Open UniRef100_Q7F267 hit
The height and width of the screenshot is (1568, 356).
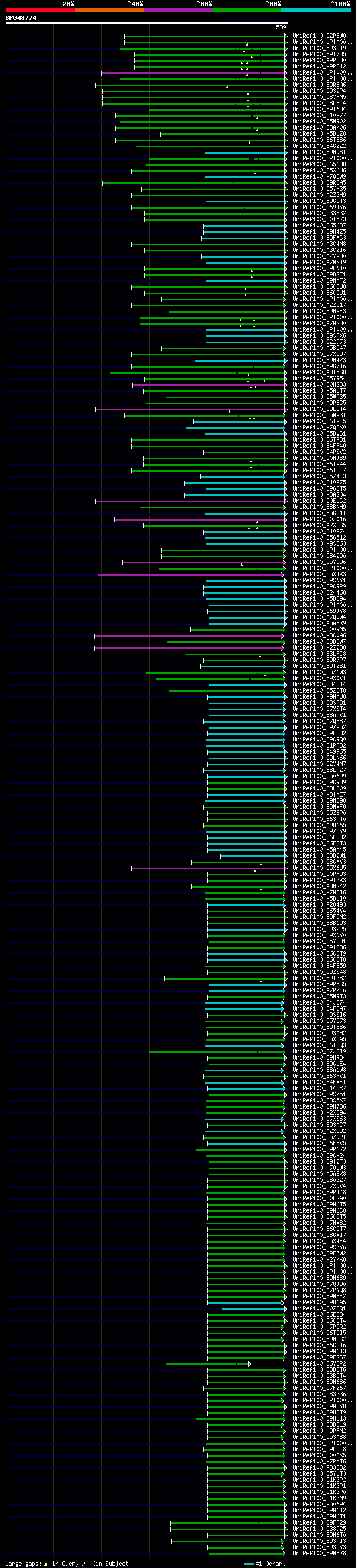(x=319, y=1388)
